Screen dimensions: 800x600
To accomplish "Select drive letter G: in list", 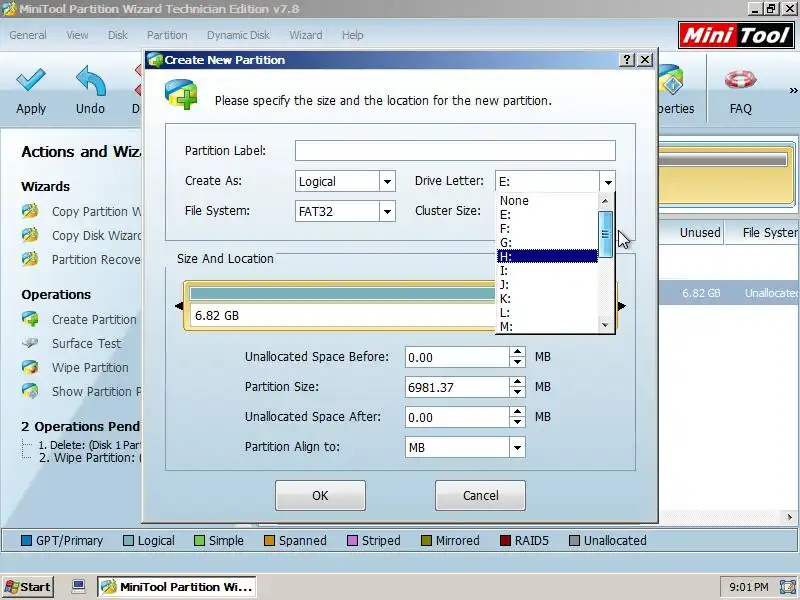I will pos(547,242).
